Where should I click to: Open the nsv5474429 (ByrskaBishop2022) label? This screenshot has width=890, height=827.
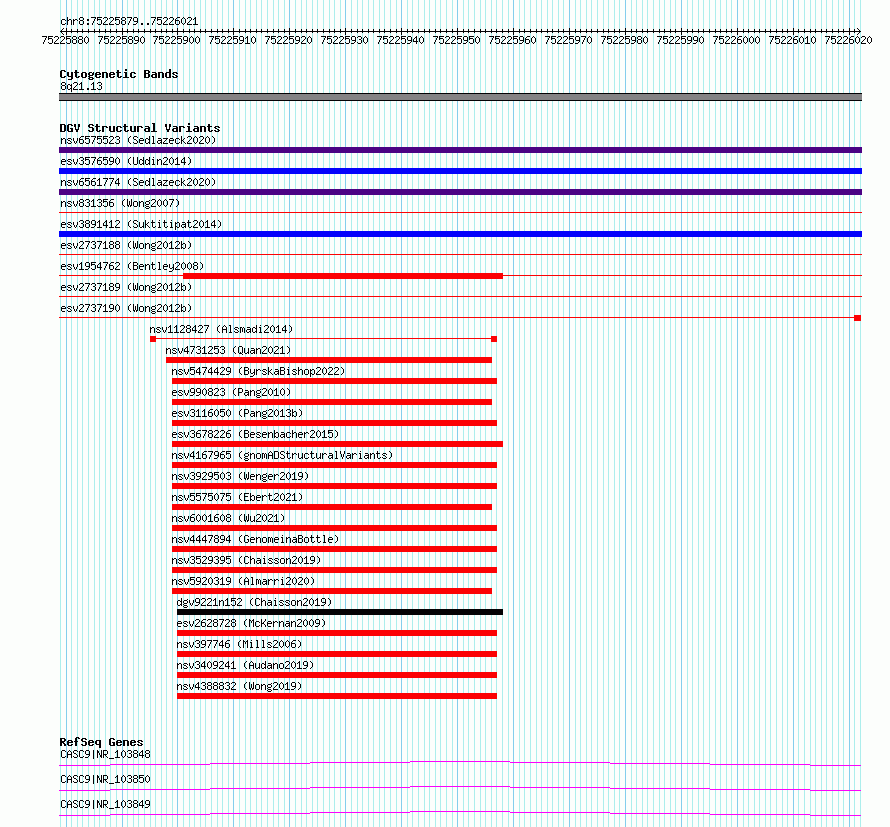coord(258,371)
